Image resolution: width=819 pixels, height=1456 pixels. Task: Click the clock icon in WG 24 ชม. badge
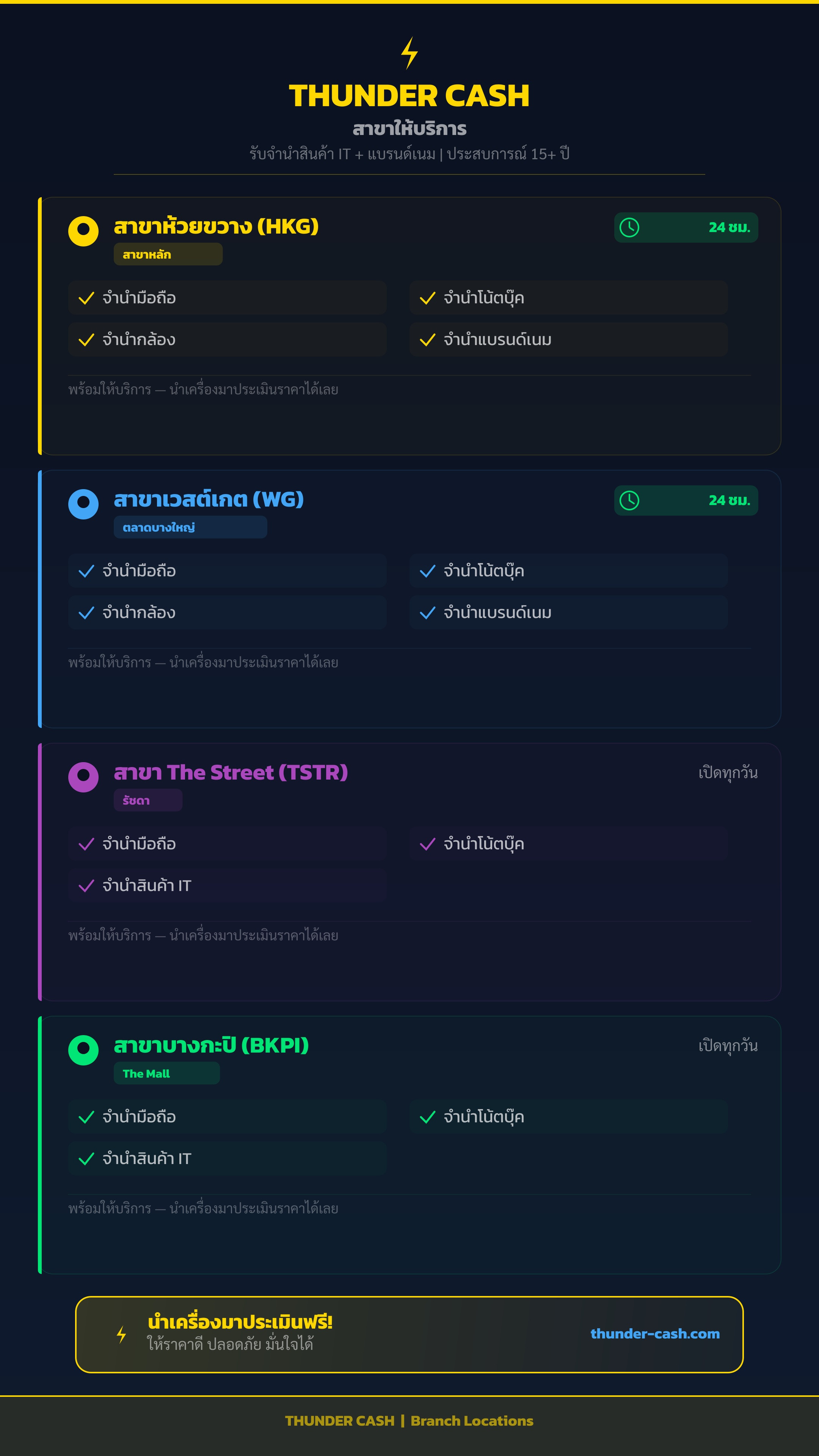629,500
